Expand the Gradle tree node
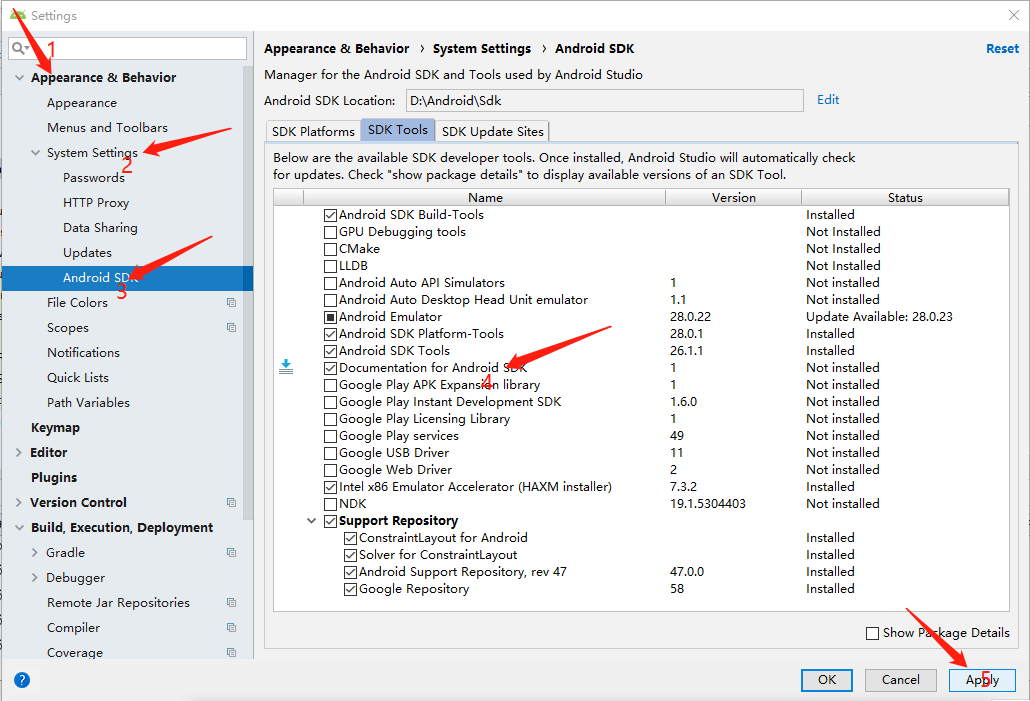The image size is (1030, 701). click(x=35, y=553)
